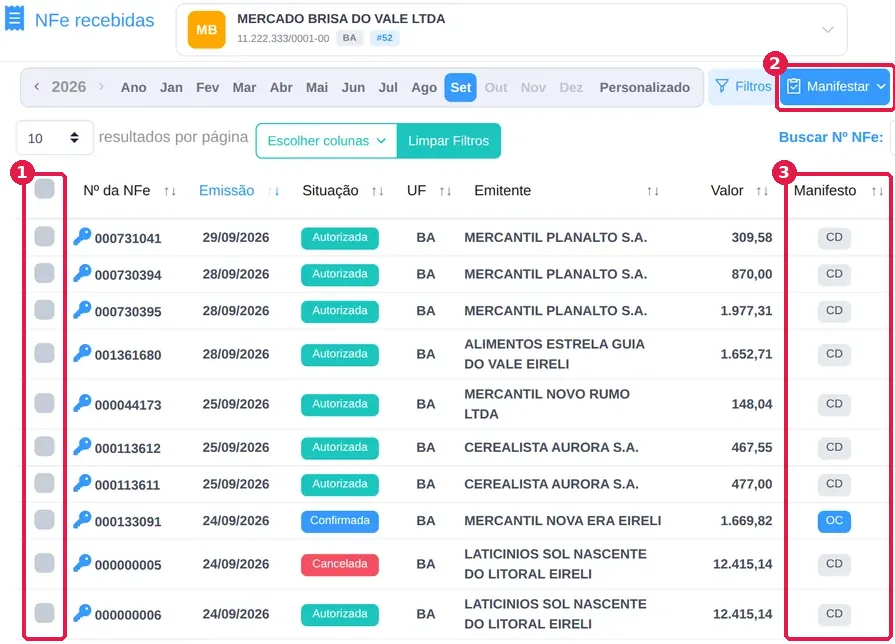The image size is (895, 644).
Task: Click the key icon for NFe 000000006
Action: [82, 613]
